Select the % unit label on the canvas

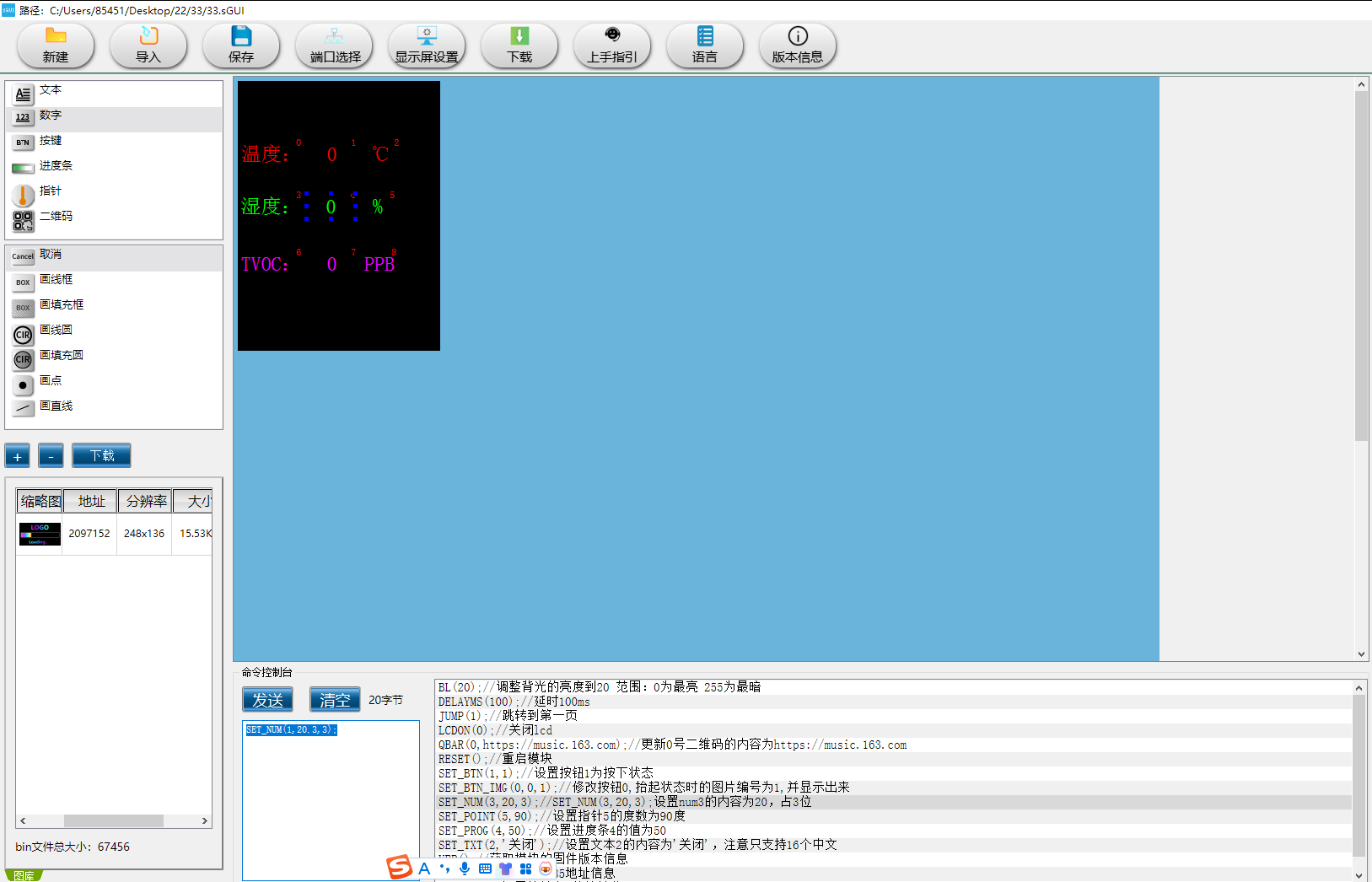pos(378,207)
